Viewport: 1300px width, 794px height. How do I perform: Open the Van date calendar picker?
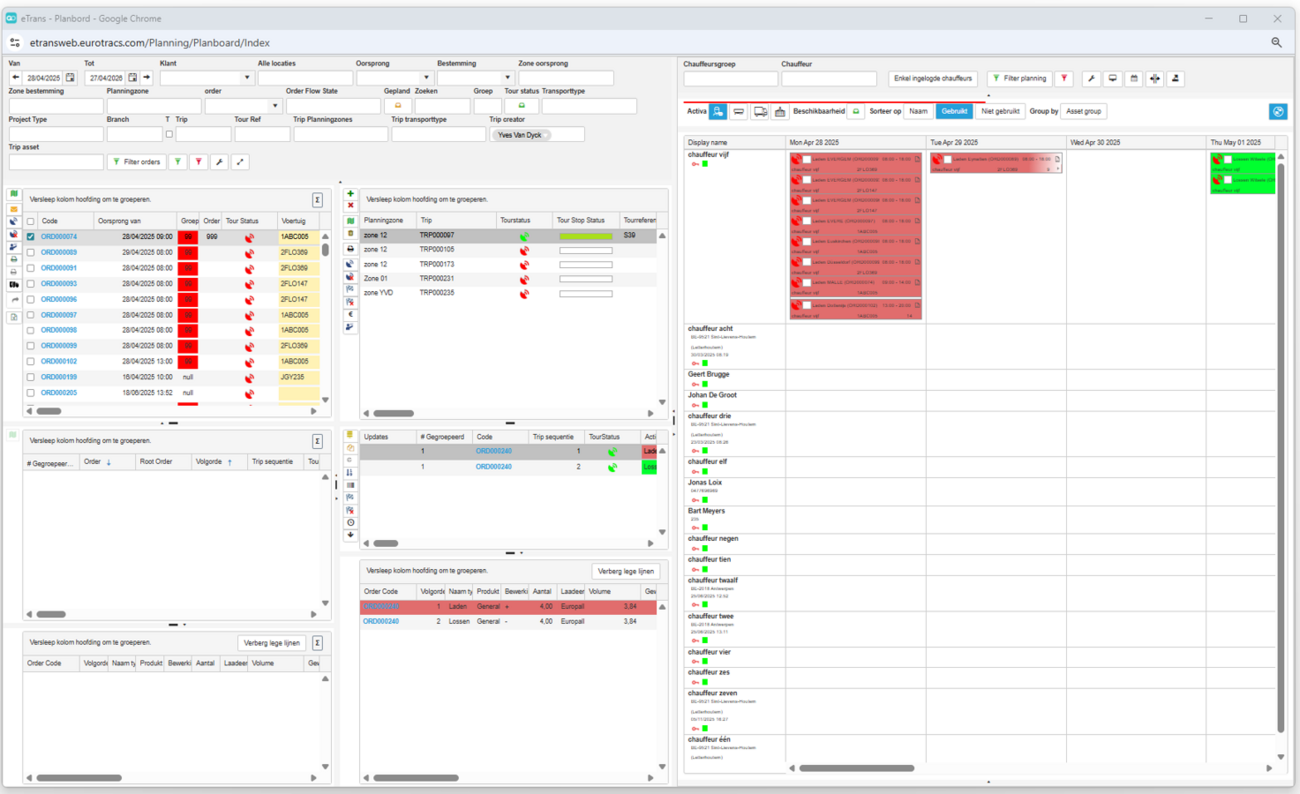click(x=70, y=78)
